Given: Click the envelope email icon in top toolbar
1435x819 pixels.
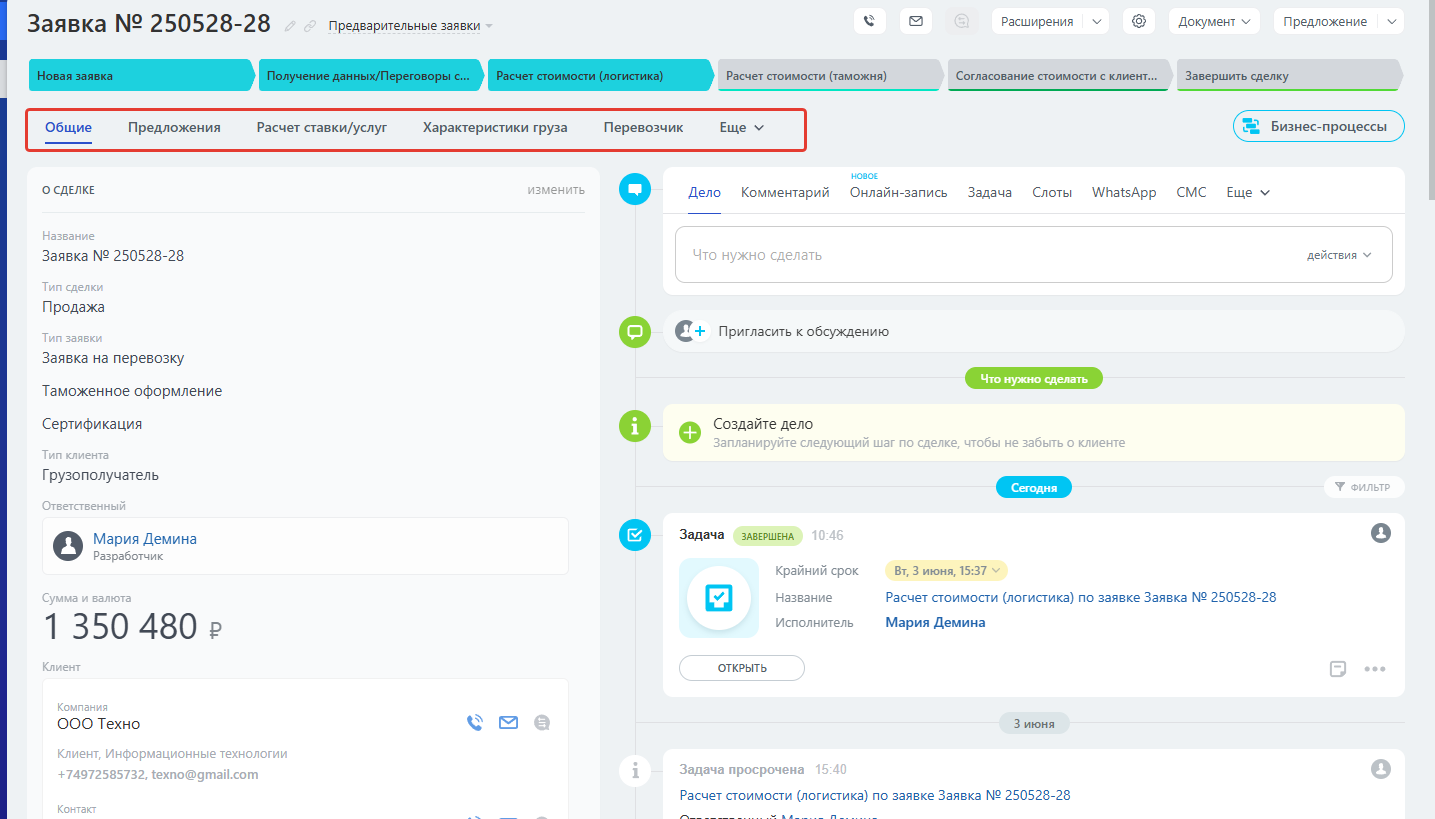Looking at the screenshot, I should click(915, 21).
